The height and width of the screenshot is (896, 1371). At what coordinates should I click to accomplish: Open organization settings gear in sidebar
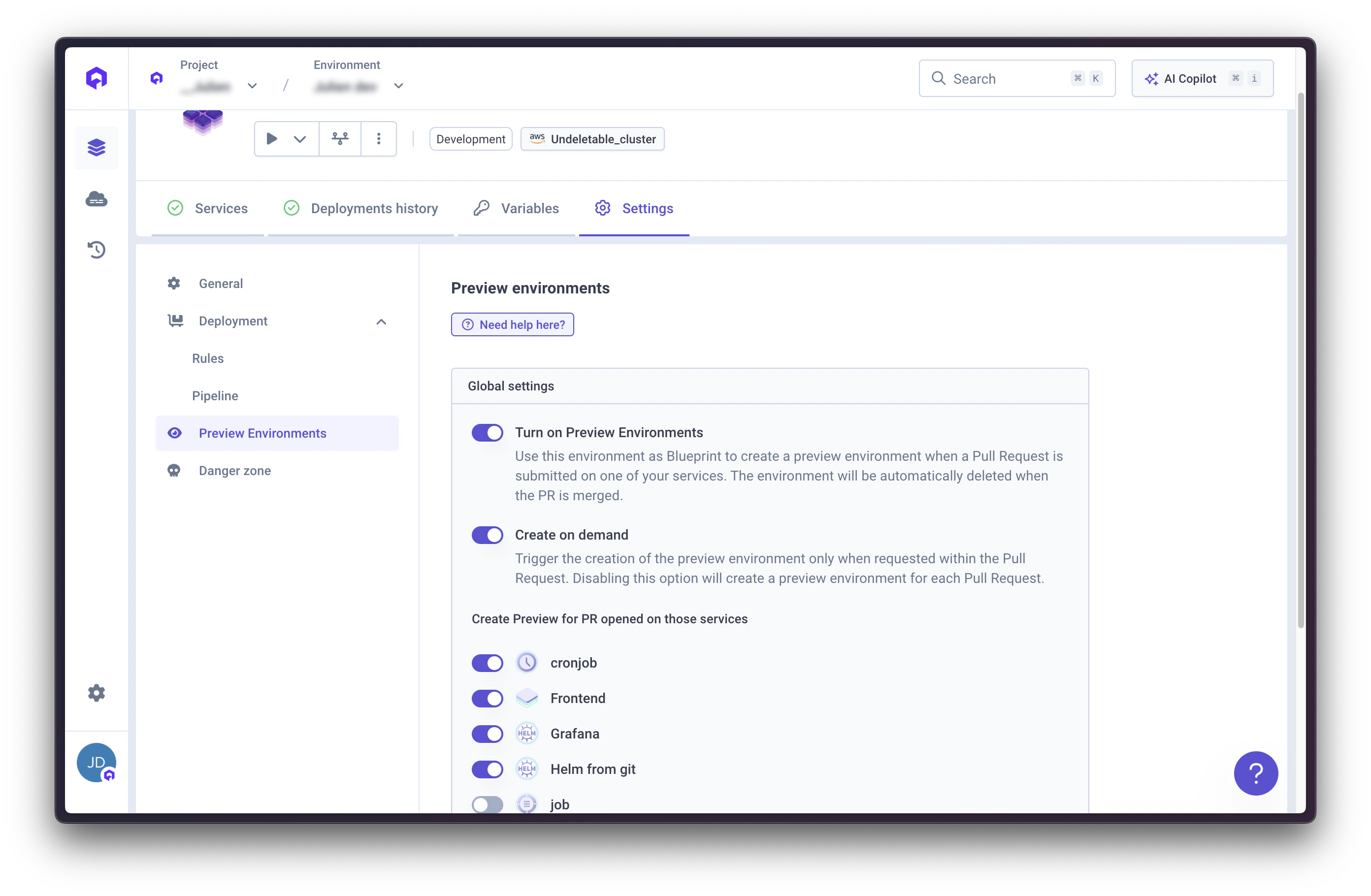pos(96,693)
